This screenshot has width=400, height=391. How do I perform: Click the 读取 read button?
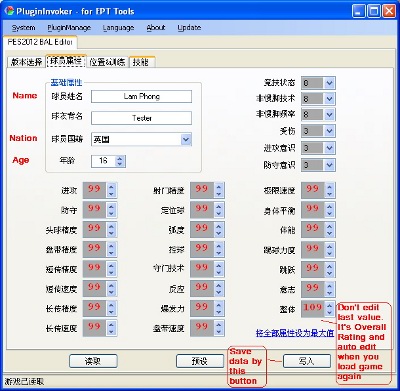tap(93, 361)
